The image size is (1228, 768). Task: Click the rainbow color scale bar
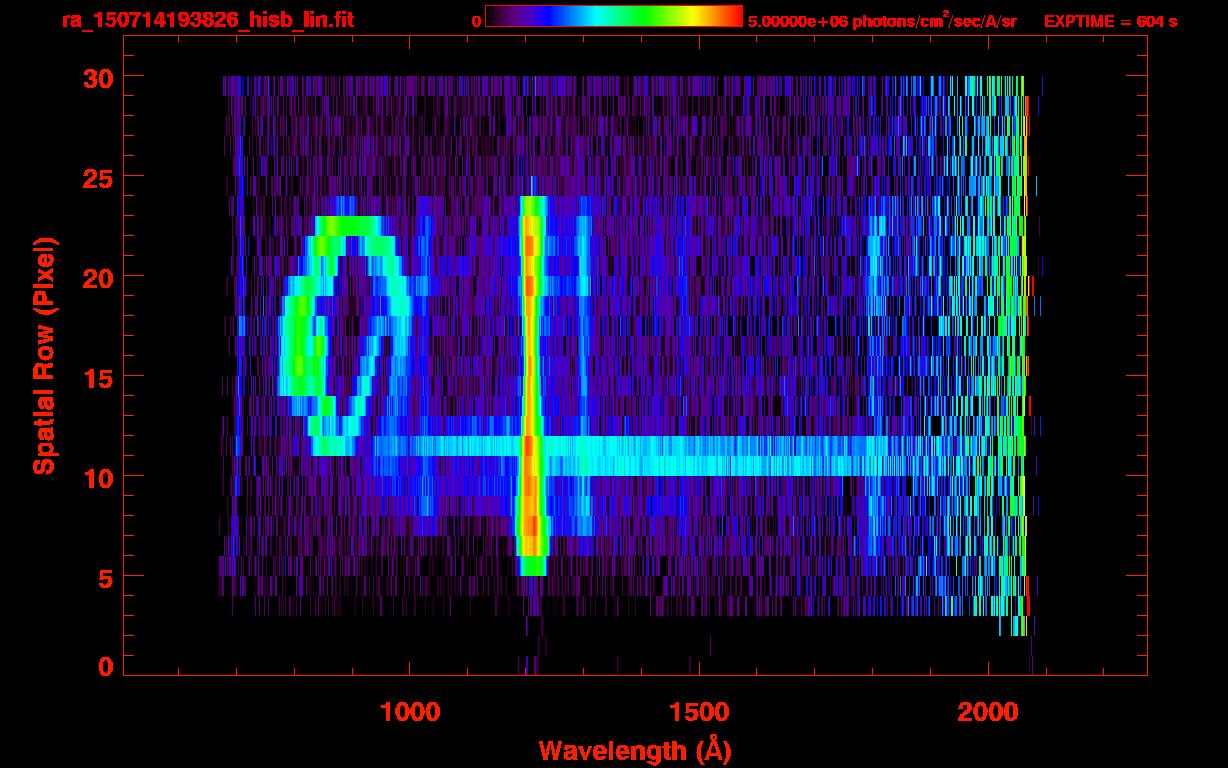614,17
